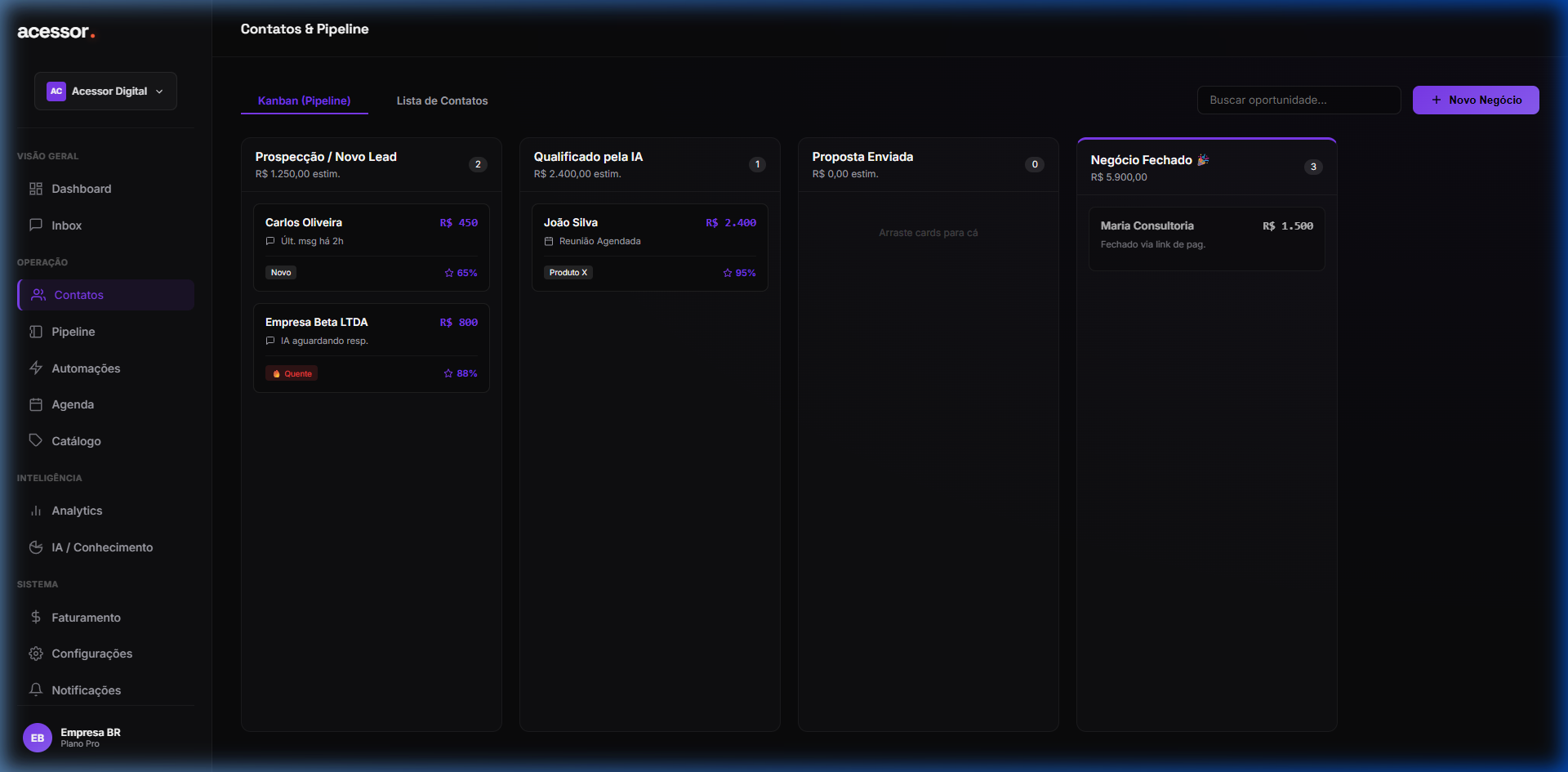1568x772 pixels.
Task: Open Pipeline menu item
Action: [x=105, y=332]
